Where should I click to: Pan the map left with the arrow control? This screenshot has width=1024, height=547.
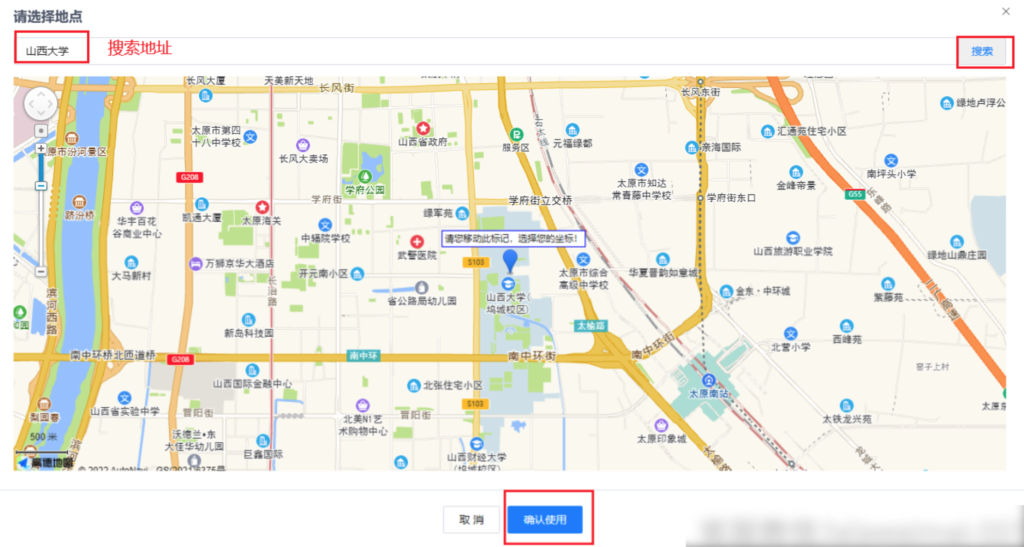tap(30, 104)
